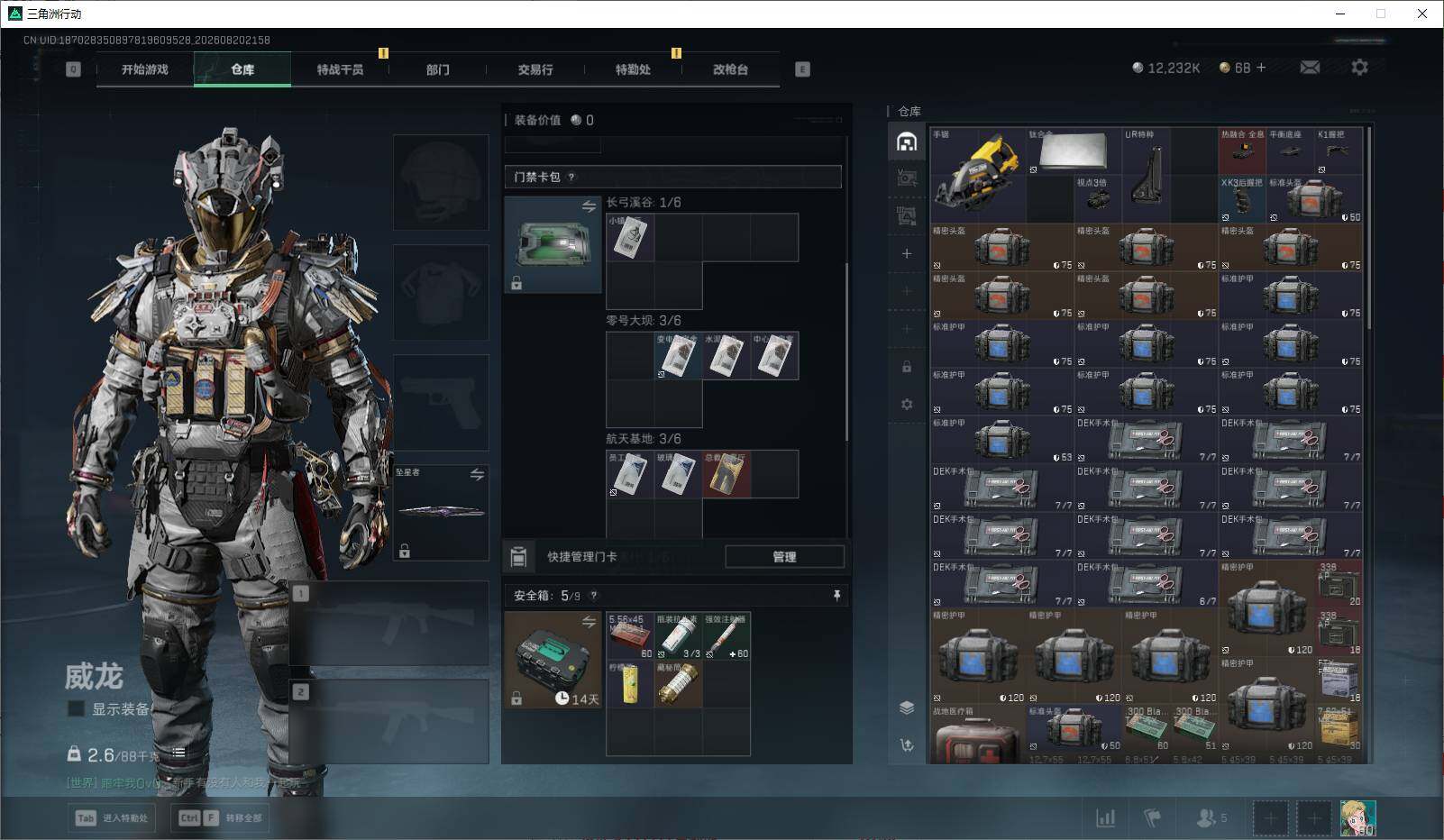Click primary weapon slot 1

tap(389, 623)
